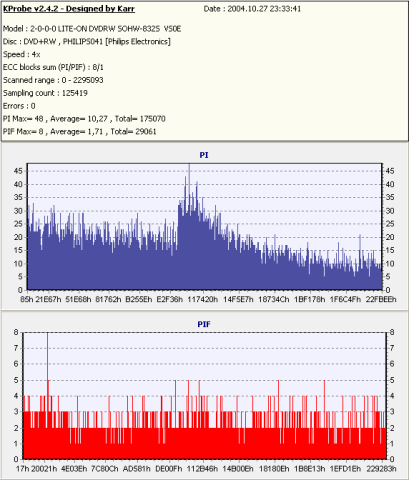Click the 14B00Eh label on PIF axis
The width and height of the screenshot is (409, 480).
click(x=238, y=469)
